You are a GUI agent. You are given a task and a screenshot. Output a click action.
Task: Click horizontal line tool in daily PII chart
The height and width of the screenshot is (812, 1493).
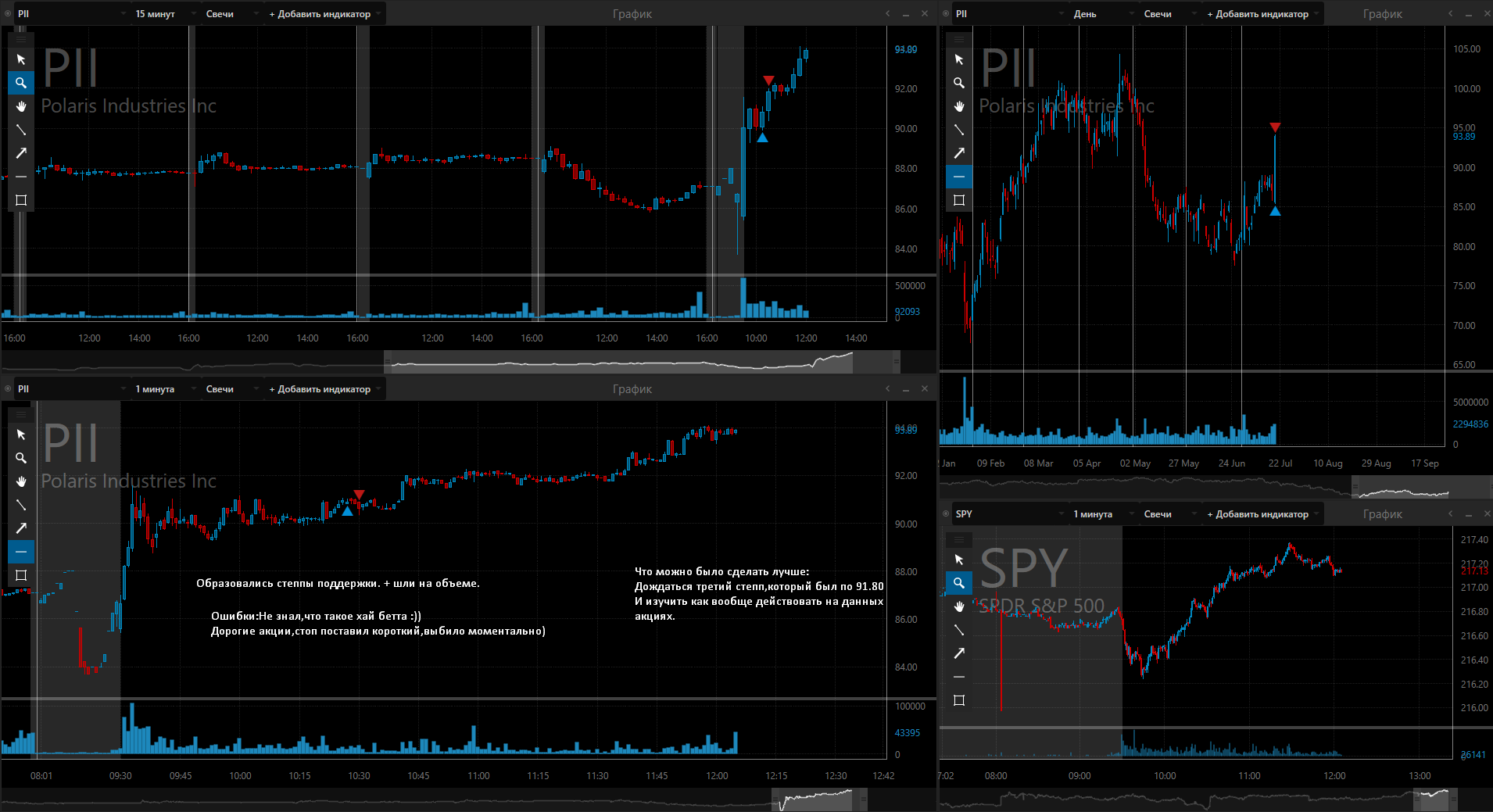click(x=959, y=177)
